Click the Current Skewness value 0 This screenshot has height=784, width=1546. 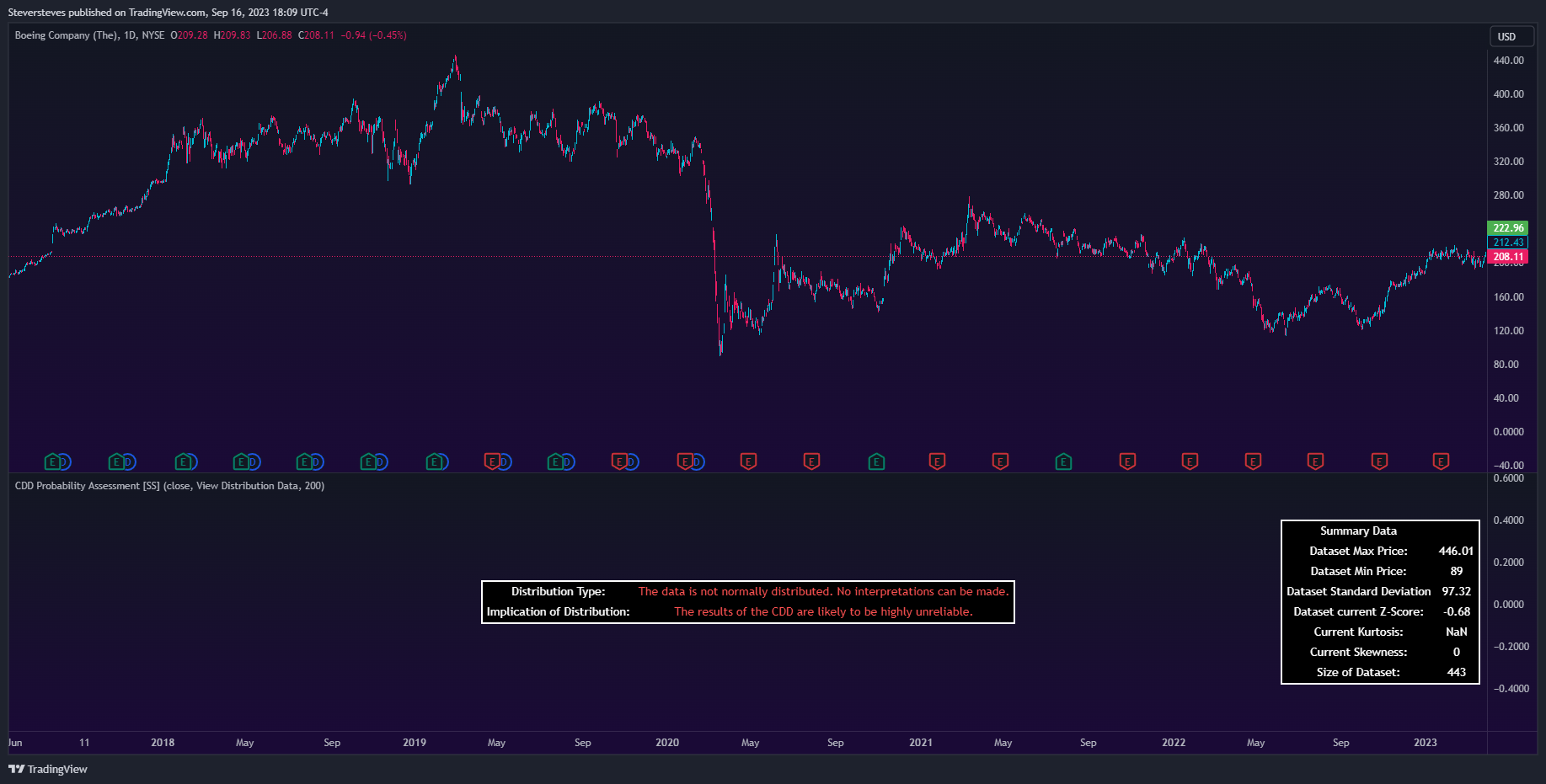[1456, 653]
